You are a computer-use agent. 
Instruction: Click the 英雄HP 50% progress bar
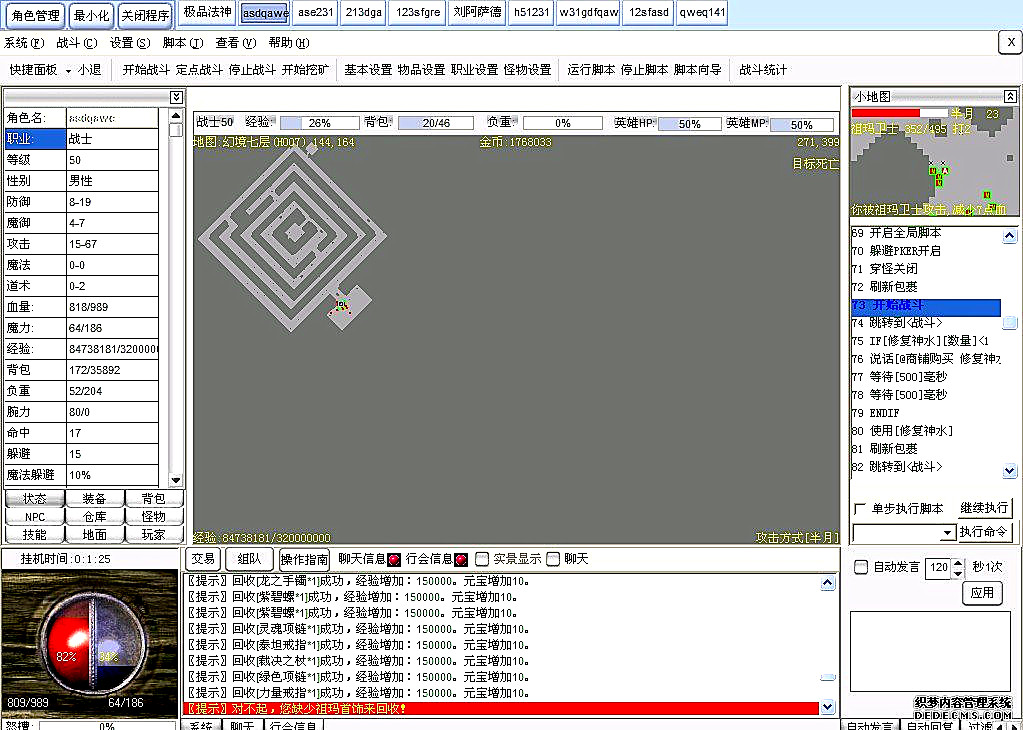click(x=688, y=124)
